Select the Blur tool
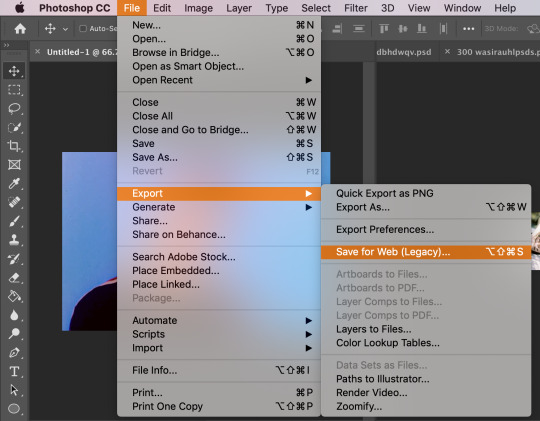Viewport: 540px width, 421px height. [14, 315]
